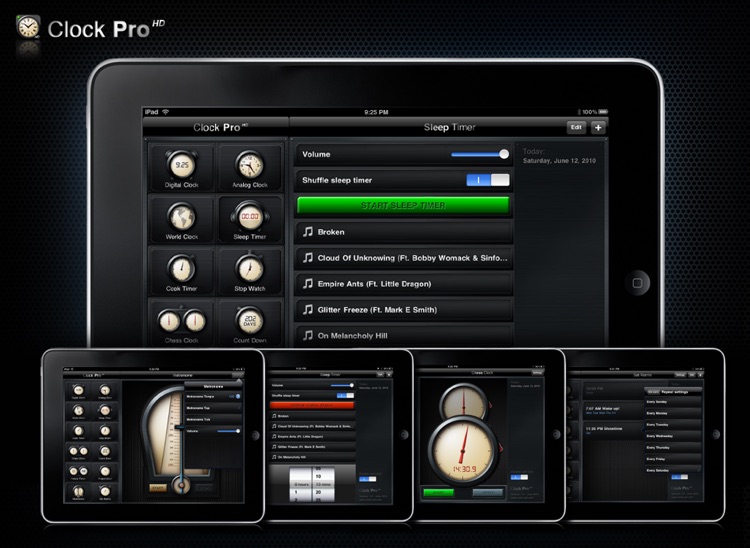This screenshot has width=750, height=548.
Task: Click the Clock Pro HD app logo
Action: pyautogui.click(x=28, y=27)
